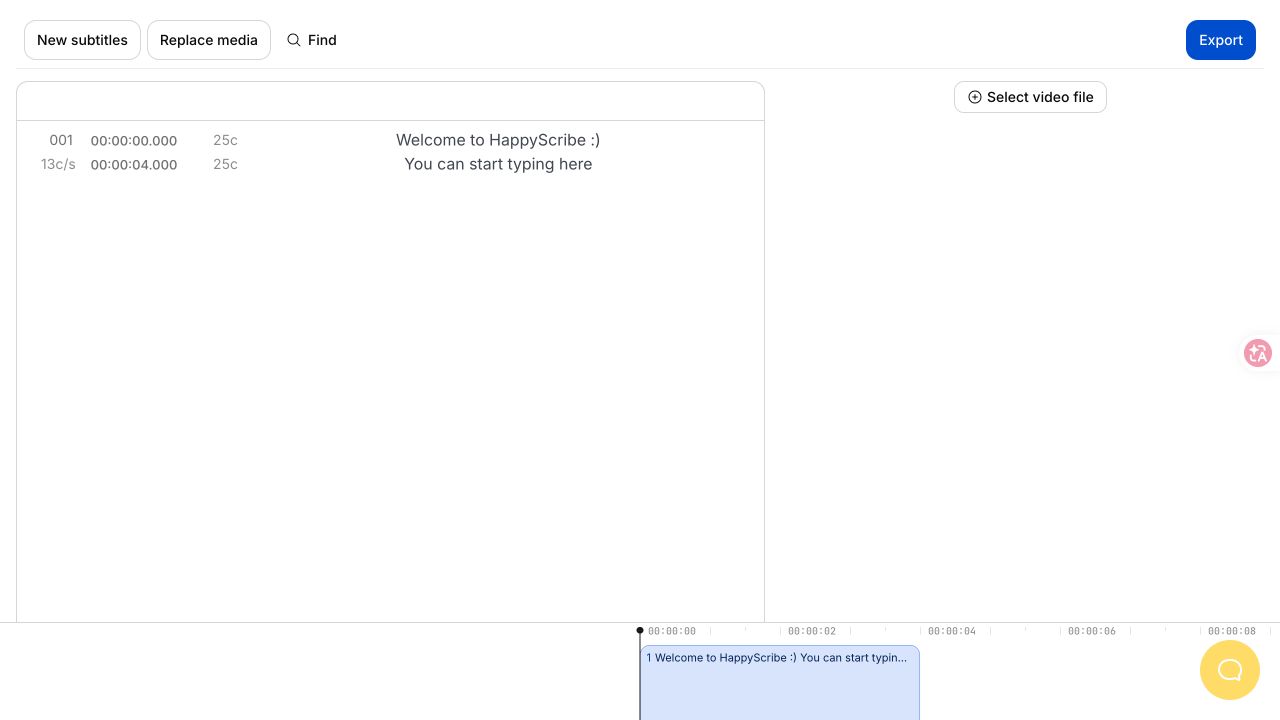Edit the end timecode 00:00:04.000

[x=134, y=165]
